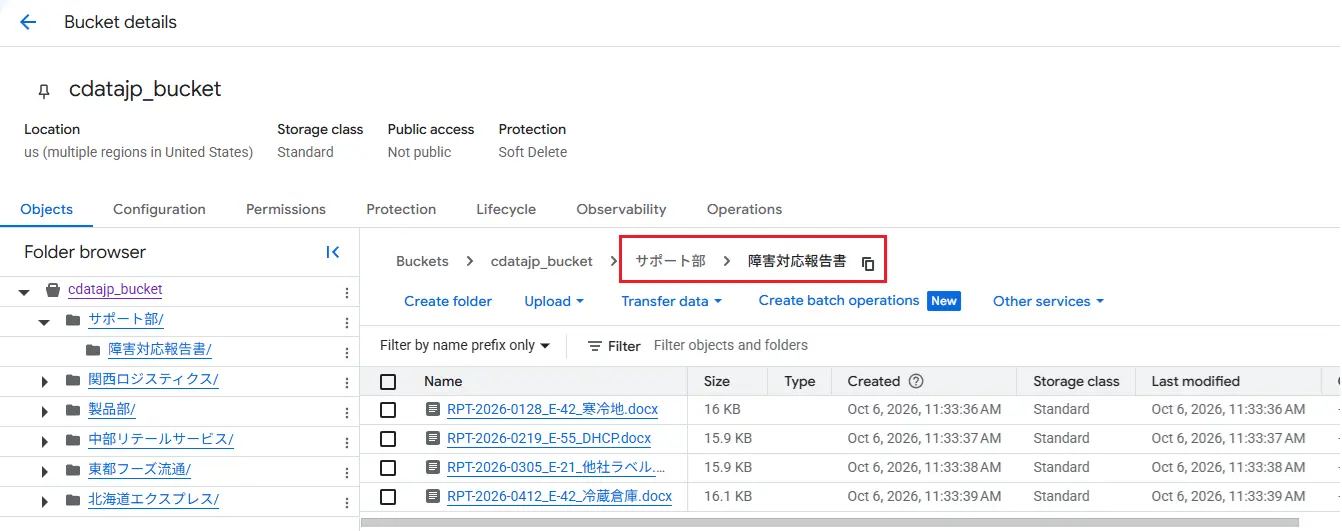Click the pin icon beside cdatajp_bucket title

click(x=43, y=91)
